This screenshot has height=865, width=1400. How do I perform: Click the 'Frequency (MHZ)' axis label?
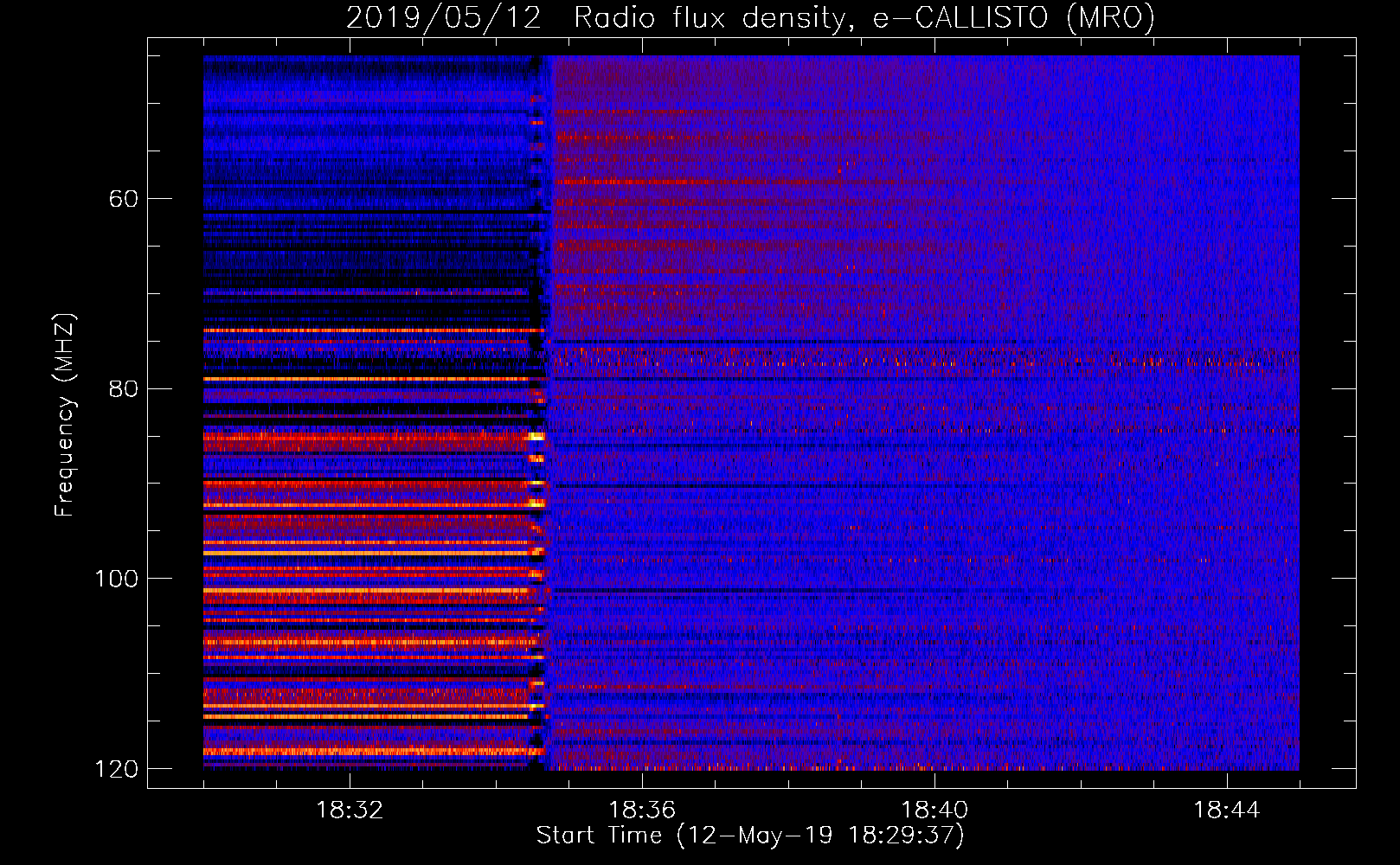[65, 415]
